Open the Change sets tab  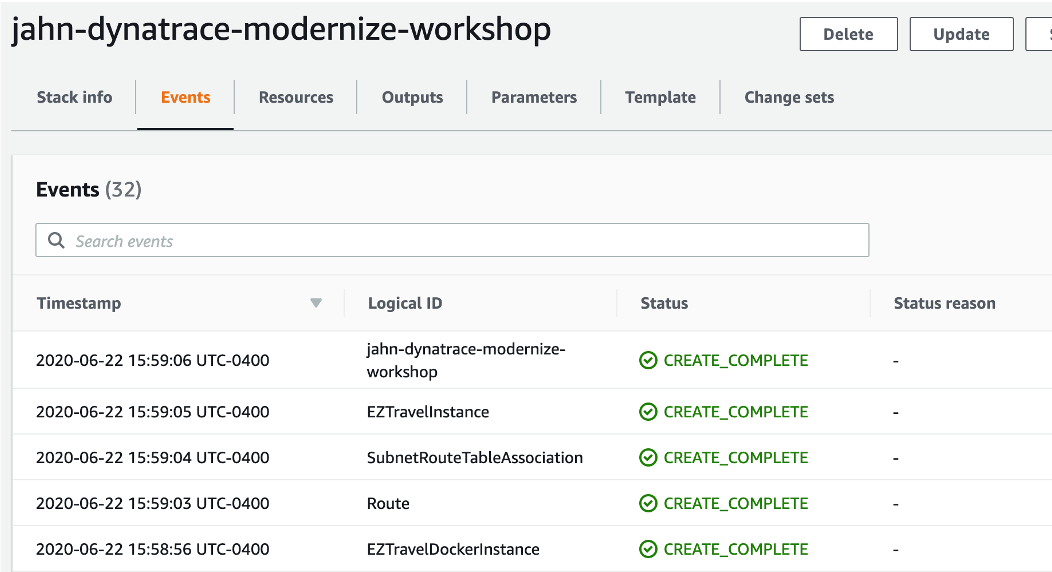click(x=789, y=97)
